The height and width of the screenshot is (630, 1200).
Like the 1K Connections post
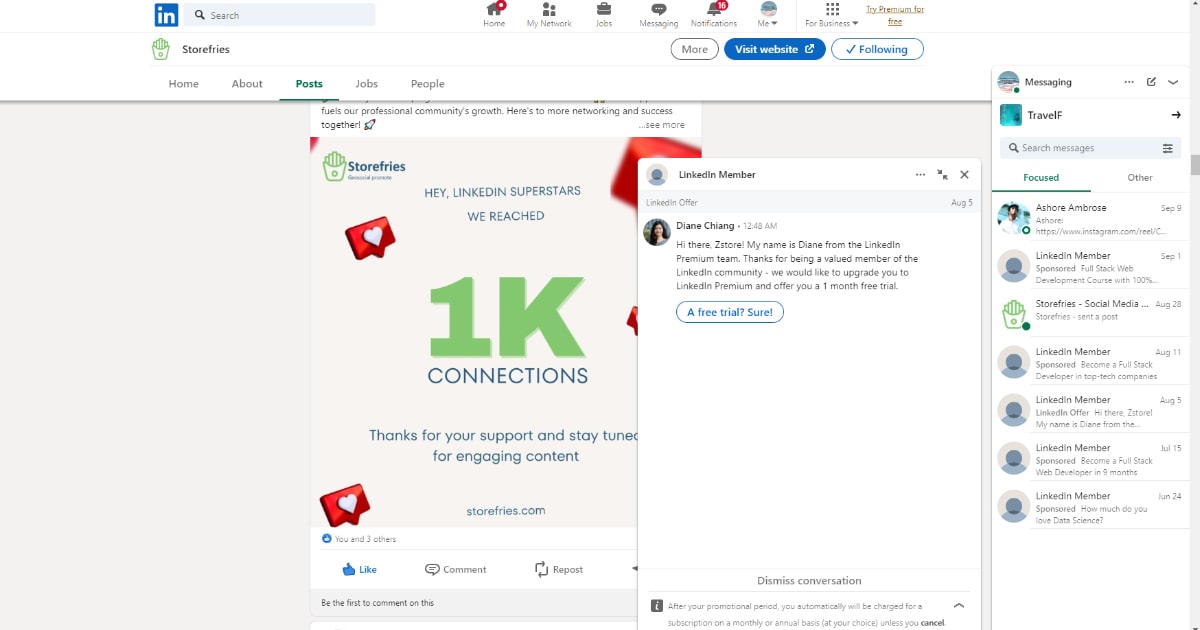pyautogui.click(x=359, y=569)
